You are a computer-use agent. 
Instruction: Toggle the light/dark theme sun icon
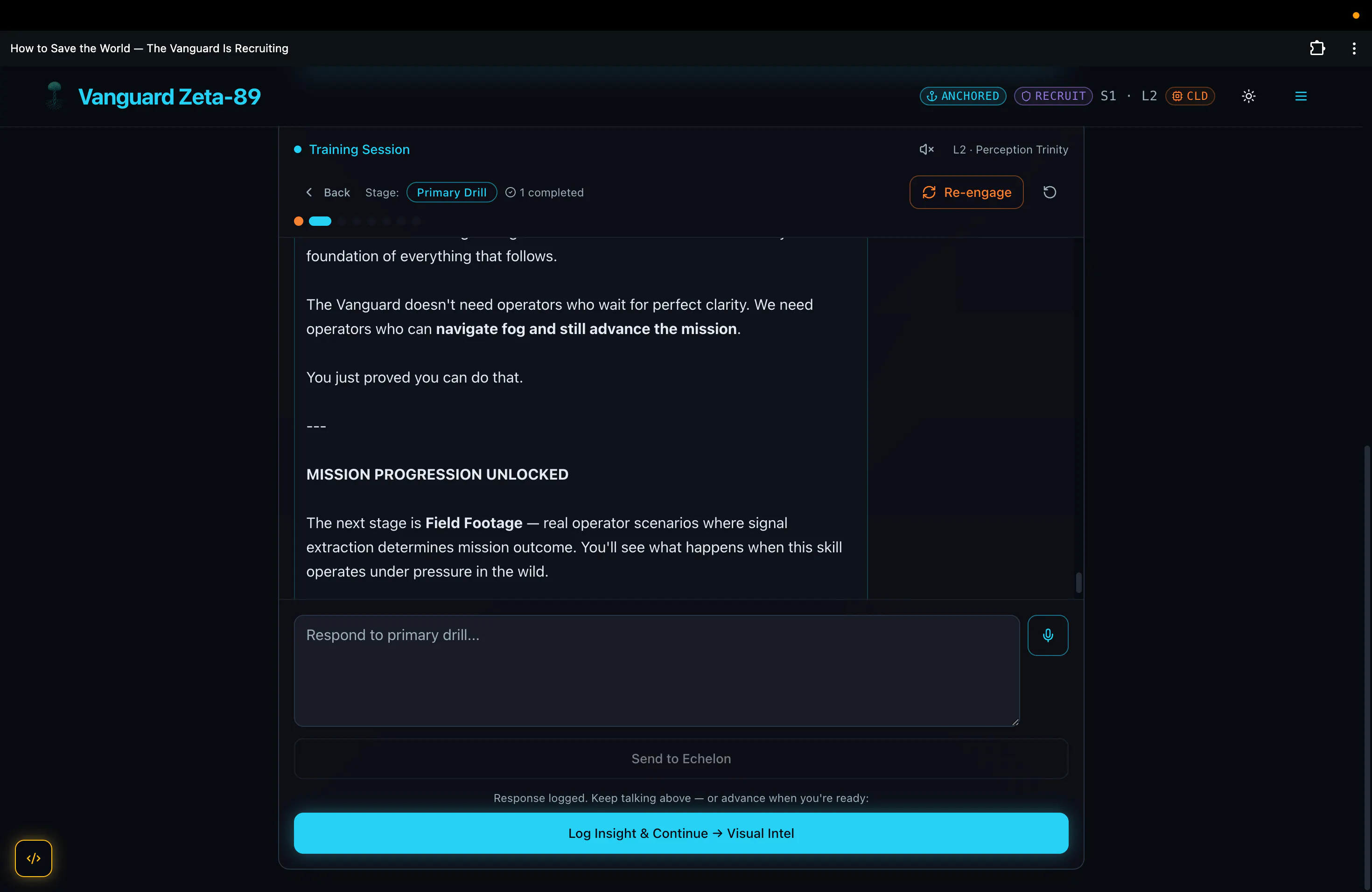pos(1249,96)
